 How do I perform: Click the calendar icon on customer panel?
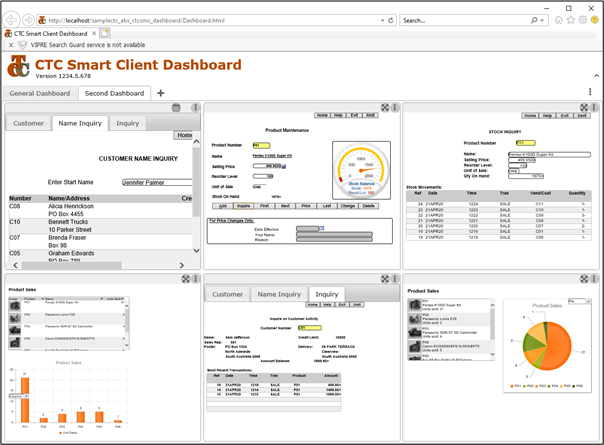point(176,107)
